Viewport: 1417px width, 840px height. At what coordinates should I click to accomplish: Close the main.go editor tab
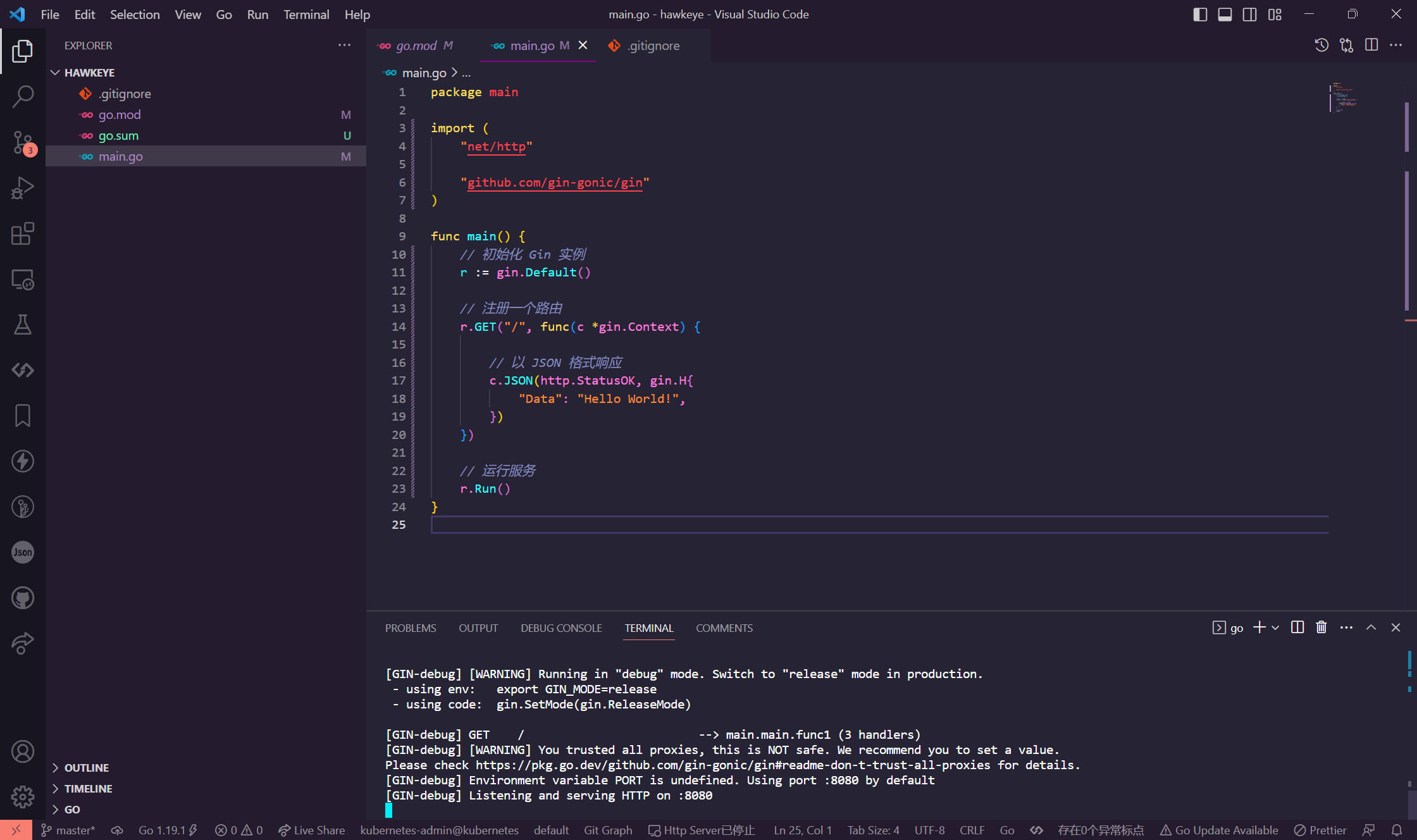(x=583, y=46)
